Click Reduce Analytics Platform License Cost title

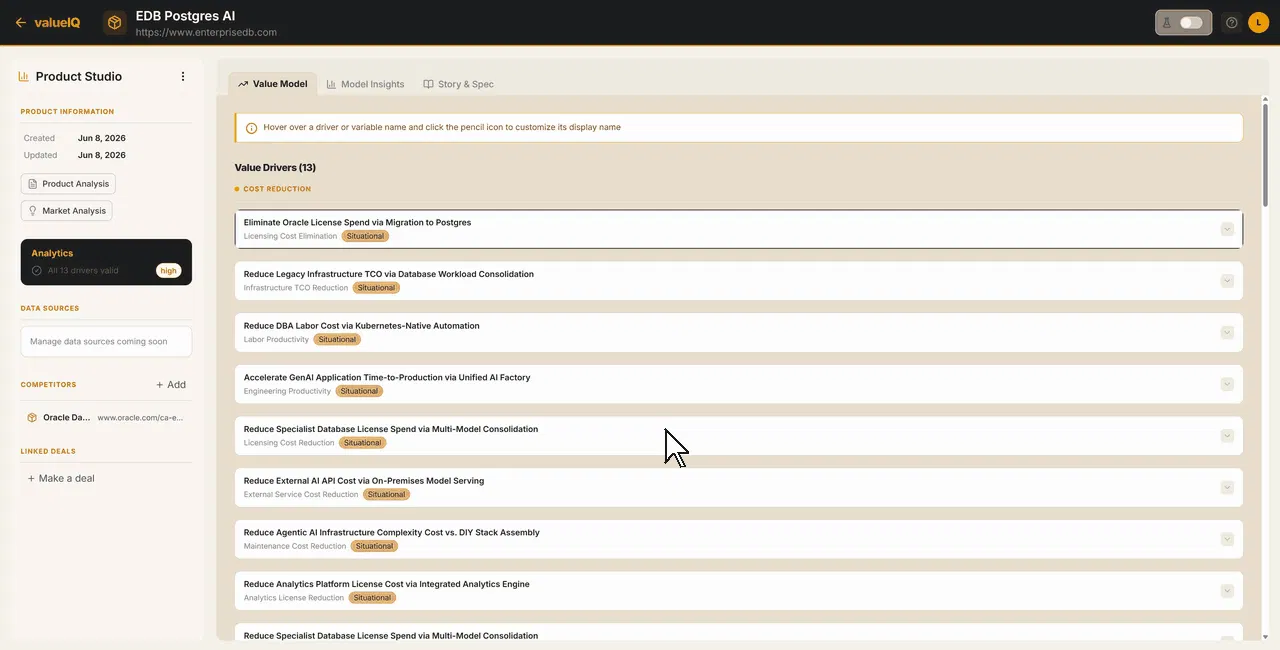pyautogui.click(x=387, y=584)
